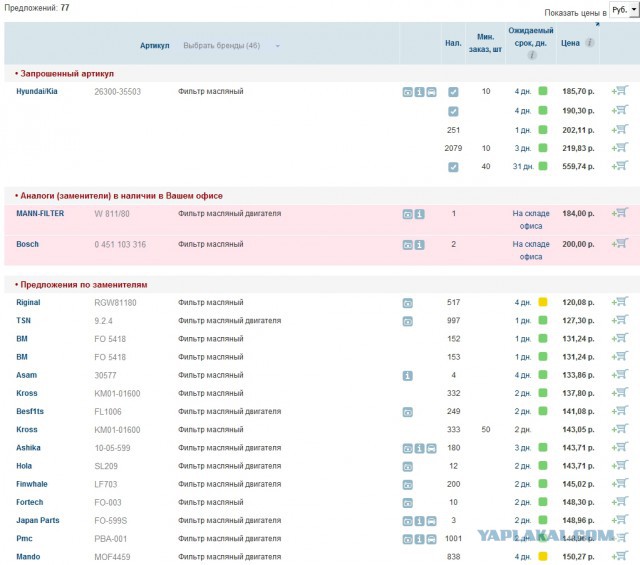Image resolution: width=640 pixels, height=565 pixels.
Task: Sort by 'Цена' column header
Action: pos(570,44)
